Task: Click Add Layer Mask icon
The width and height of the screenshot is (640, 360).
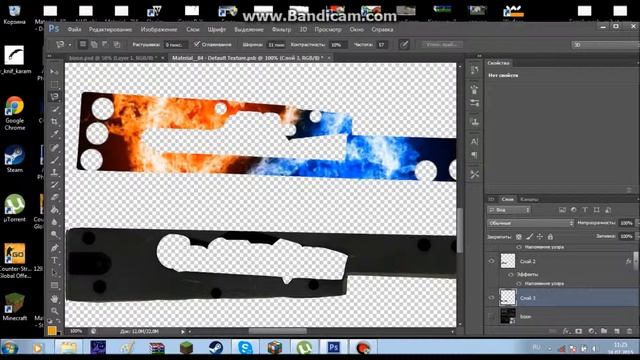Action: 578,331
